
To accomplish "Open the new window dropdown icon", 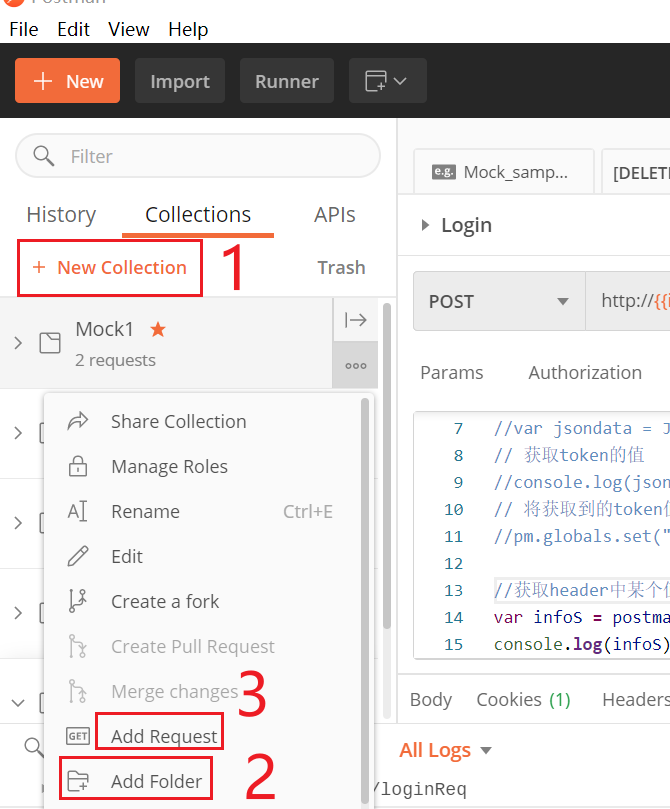I will tap(387, 81).
